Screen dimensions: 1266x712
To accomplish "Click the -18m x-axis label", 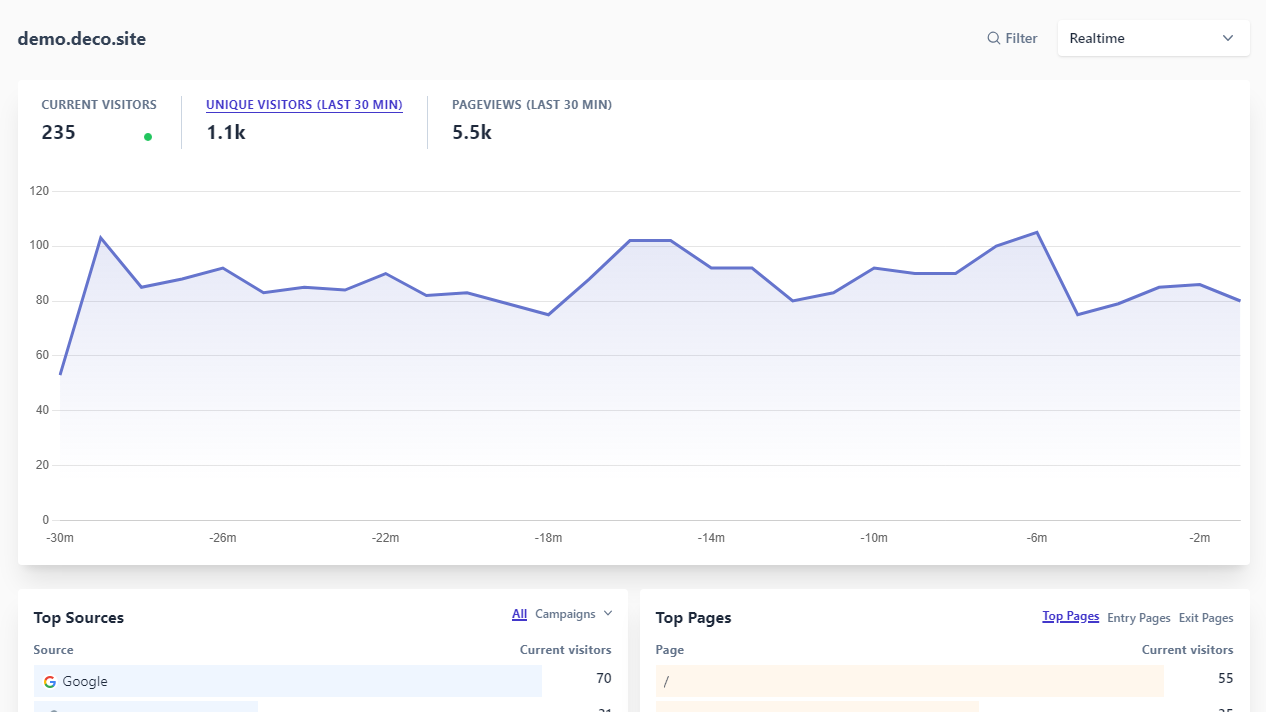I will pos(548,538).
